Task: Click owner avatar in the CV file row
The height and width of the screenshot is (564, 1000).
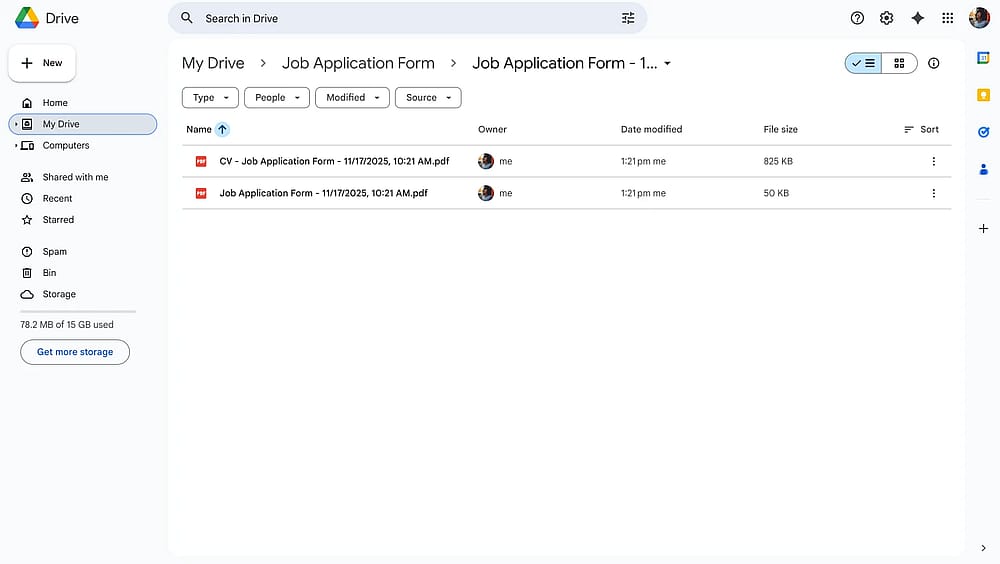Action: pos(486,161)
